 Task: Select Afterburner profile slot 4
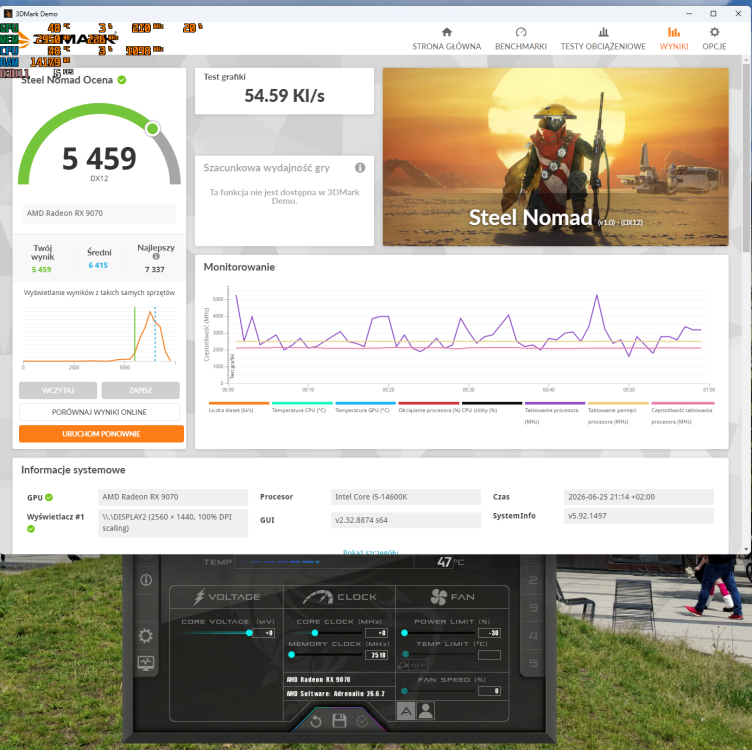533,636
